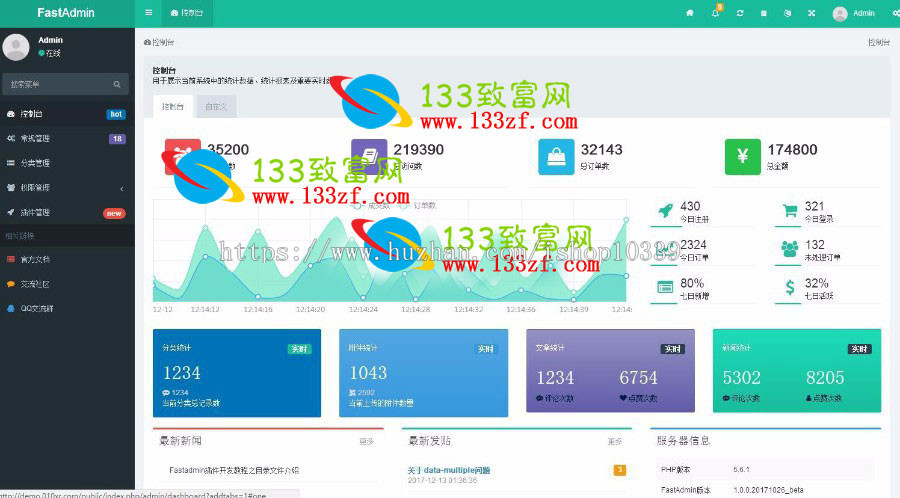Select the first white tab in the panel

[x=173, y=107]
